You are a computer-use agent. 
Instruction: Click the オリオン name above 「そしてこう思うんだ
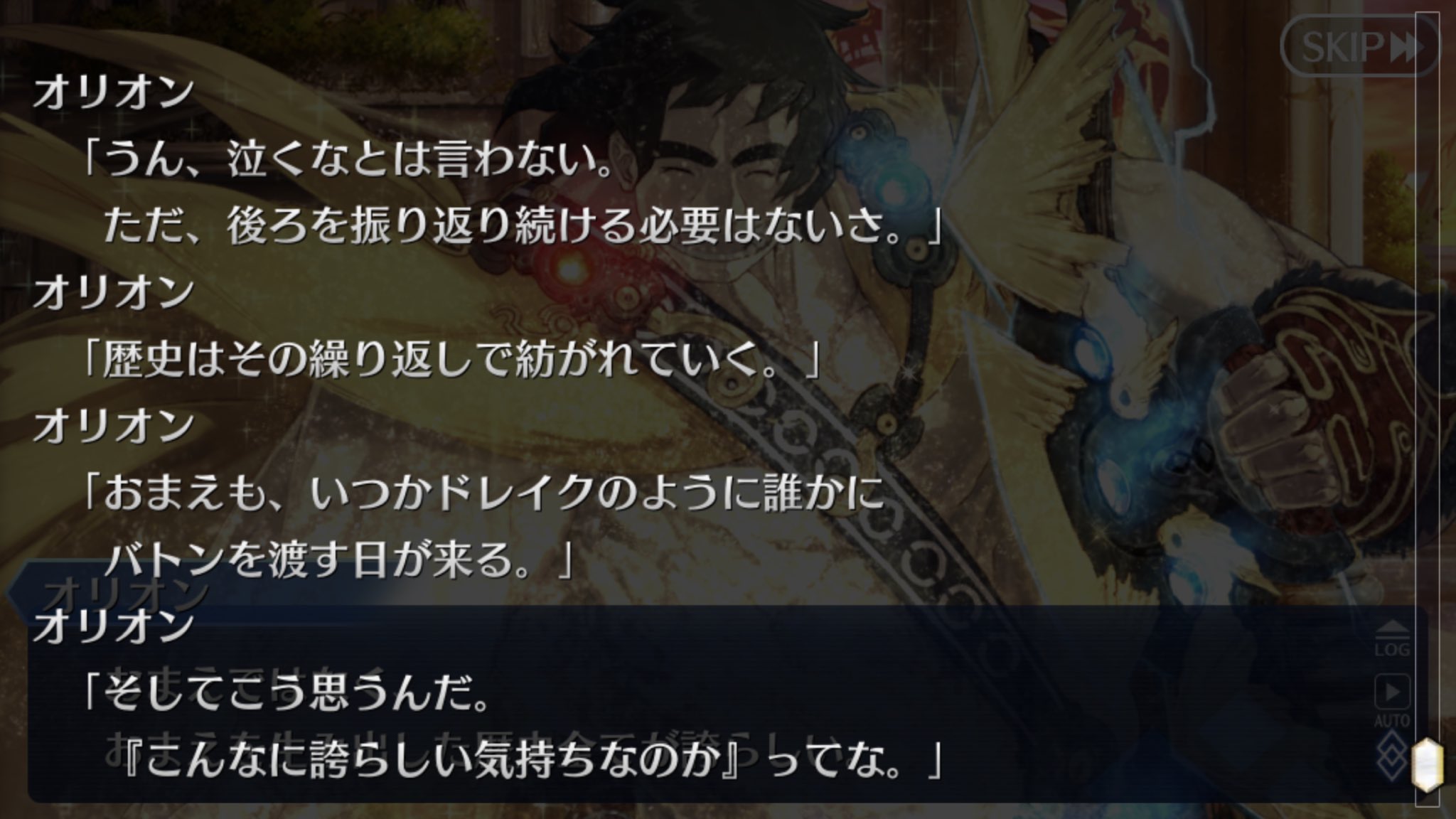click(x=114, y=627)
